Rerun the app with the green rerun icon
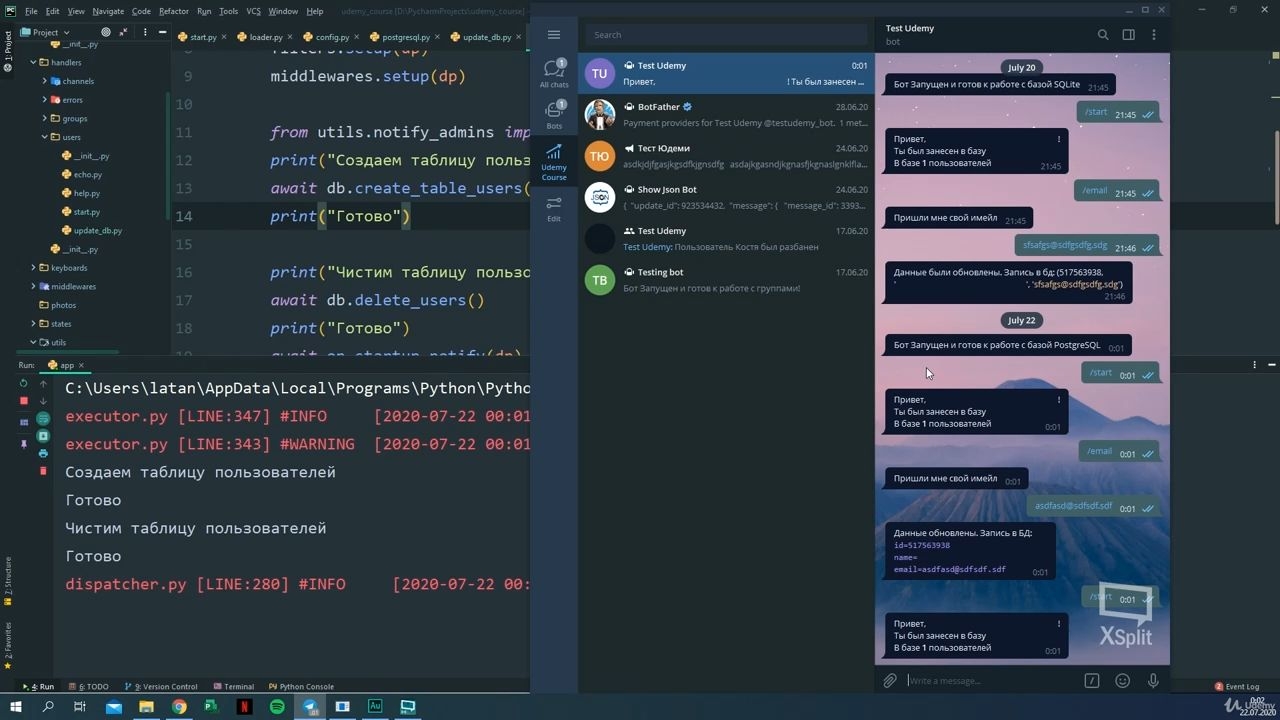The width and height of the screenshot is (1280, 720). (x=24, y=383)
